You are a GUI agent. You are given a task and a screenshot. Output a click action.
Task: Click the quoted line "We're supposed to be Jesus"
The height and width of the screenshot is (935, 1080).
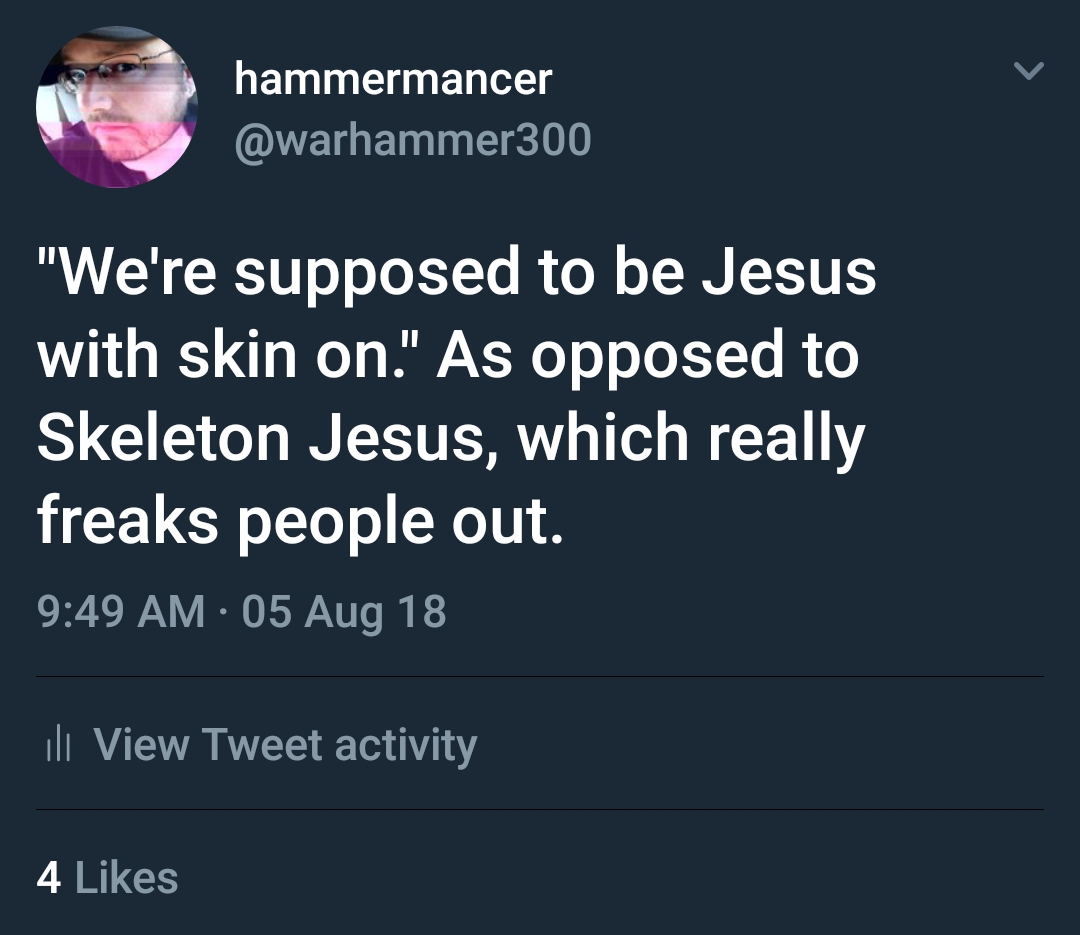click(456, 274)
